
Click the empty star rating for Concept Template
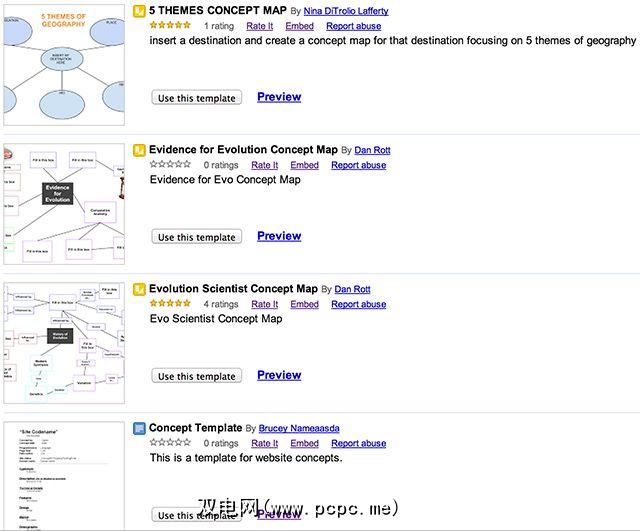170,442
